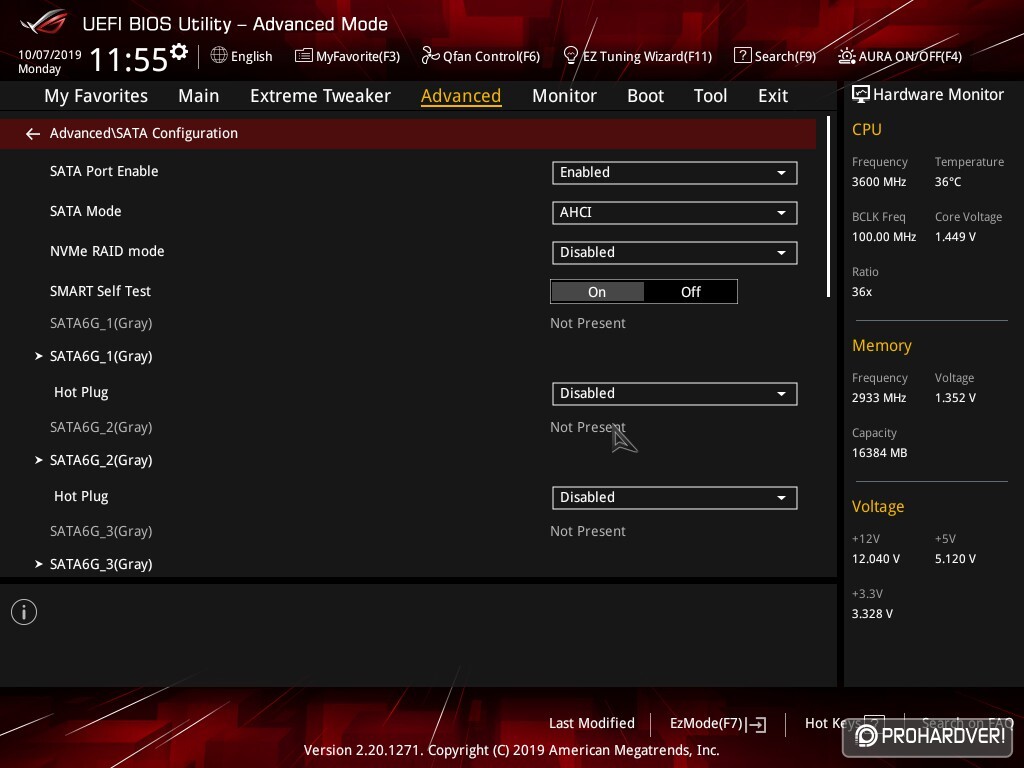This screenshot has width=1024, height=768.
Task: Click the EzMode exit arrow icon
Action: (x=758, y=724)
